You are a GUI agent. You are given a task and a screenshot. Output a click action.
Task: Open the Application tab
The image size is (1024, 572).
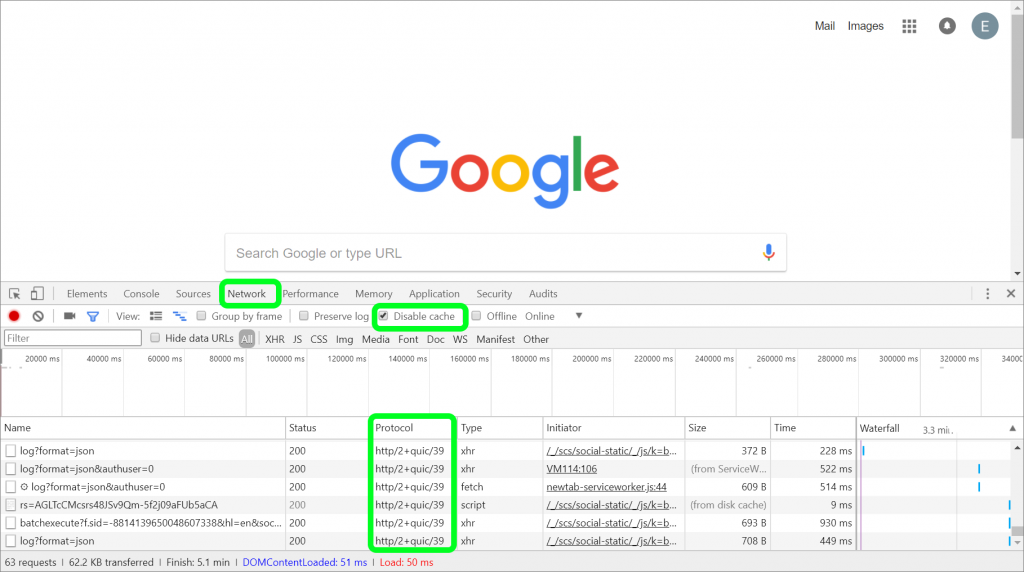coord(434,294)
